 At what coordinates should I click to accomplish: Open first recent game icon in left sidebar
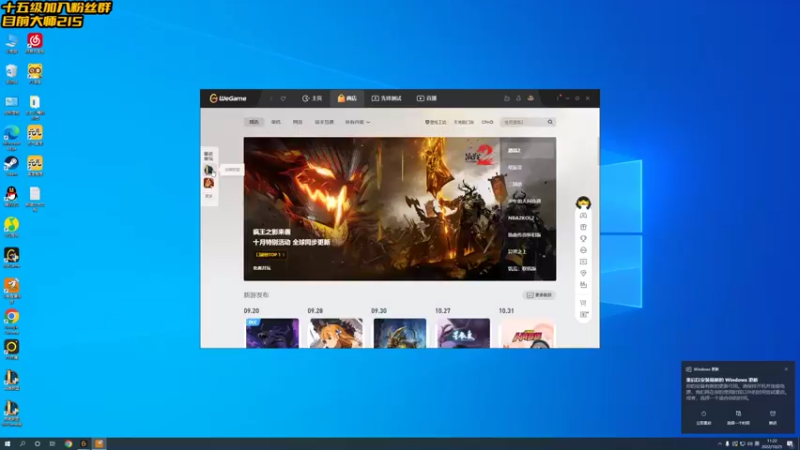pyautogui.click(x=209, y=170)
